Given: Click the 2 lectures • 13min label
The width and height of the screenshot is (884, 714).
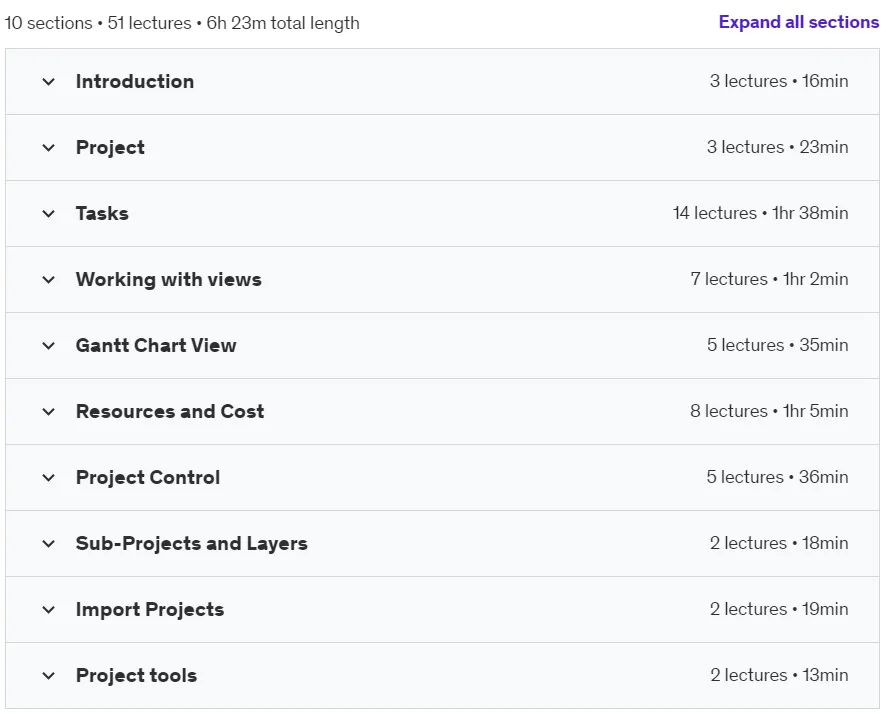Looking at the screenshot, I should click(x=779, y=675).
